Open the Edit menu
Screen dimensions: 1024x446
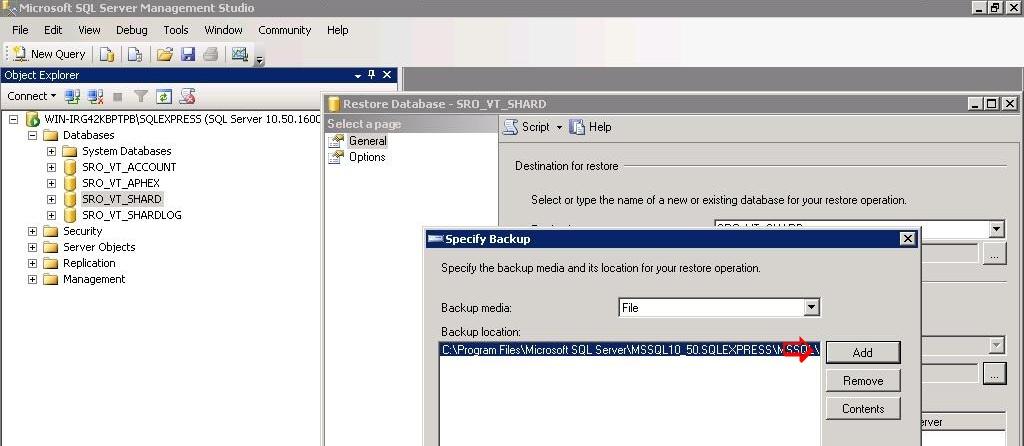point(53,30)
